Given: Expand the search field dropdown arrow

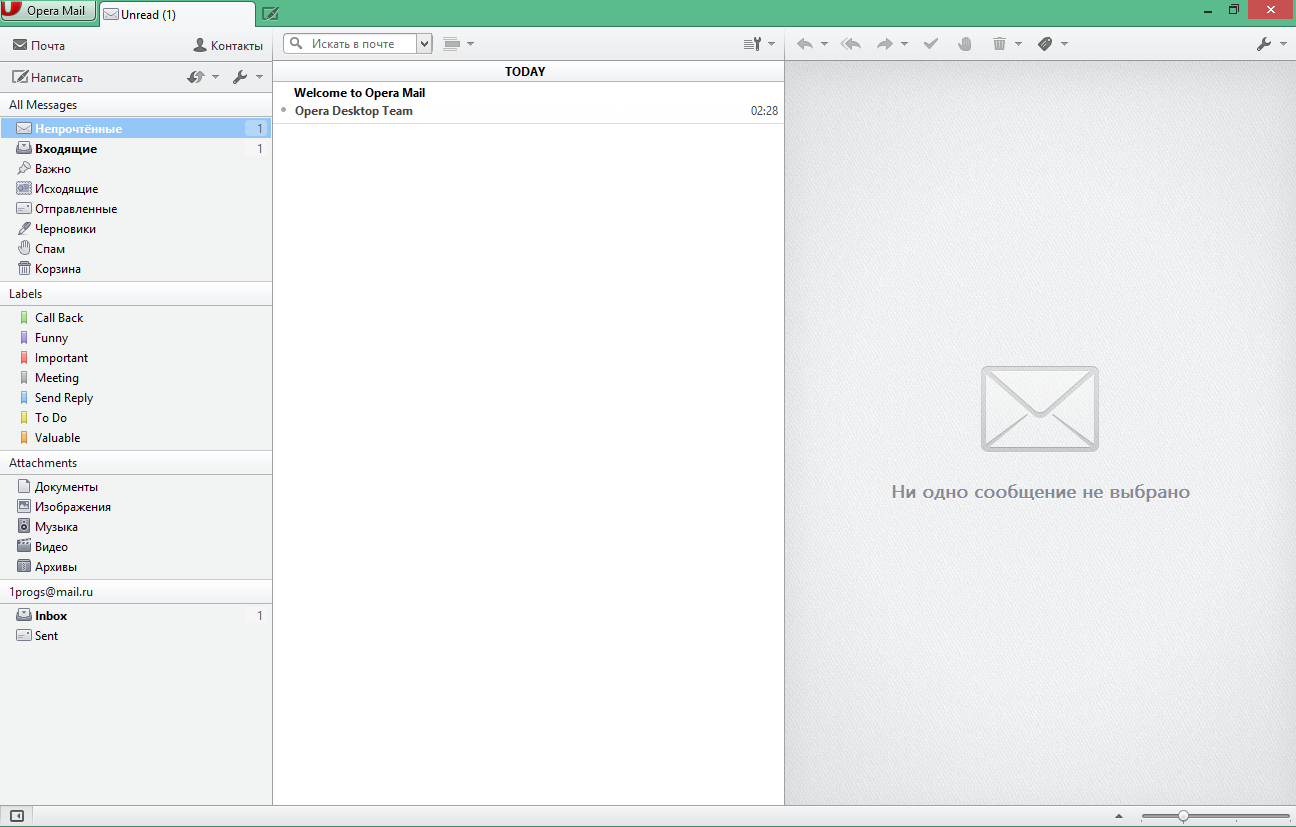Looking at the screenshot, I should [424, 44].
